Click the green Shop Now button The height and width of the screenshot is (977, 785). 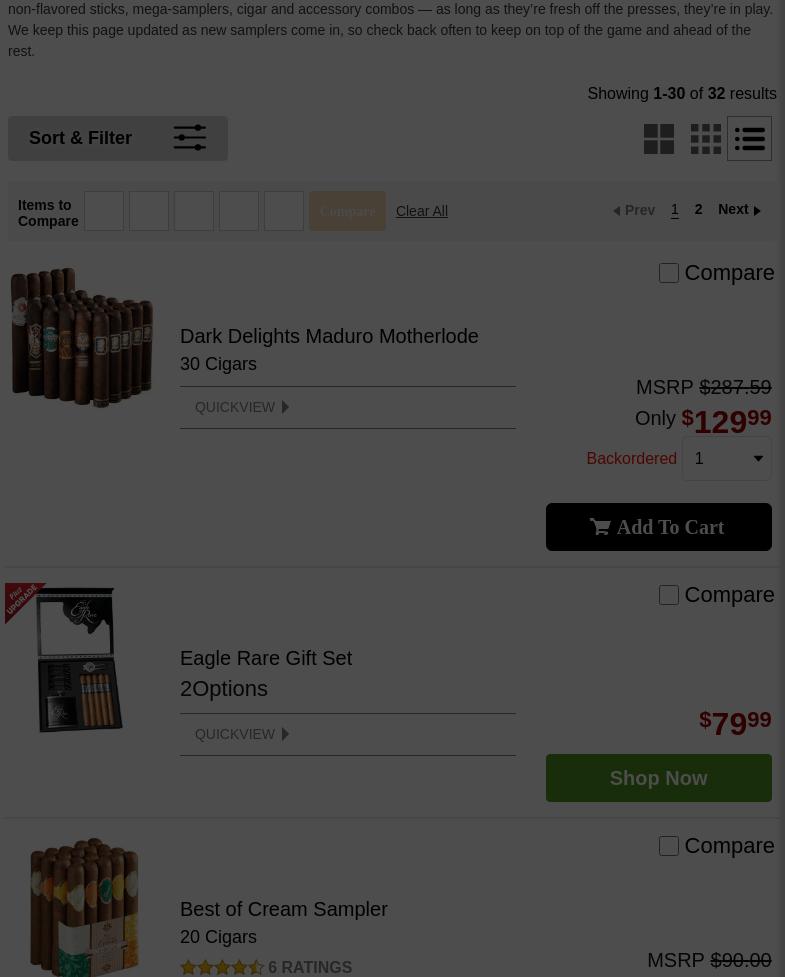click(659, 778)
